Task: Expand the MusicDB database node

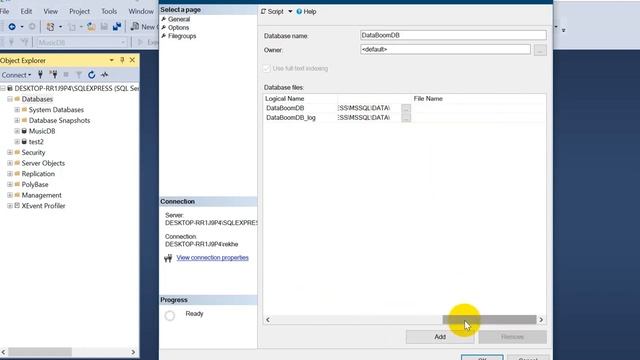Action: point(17,131)
